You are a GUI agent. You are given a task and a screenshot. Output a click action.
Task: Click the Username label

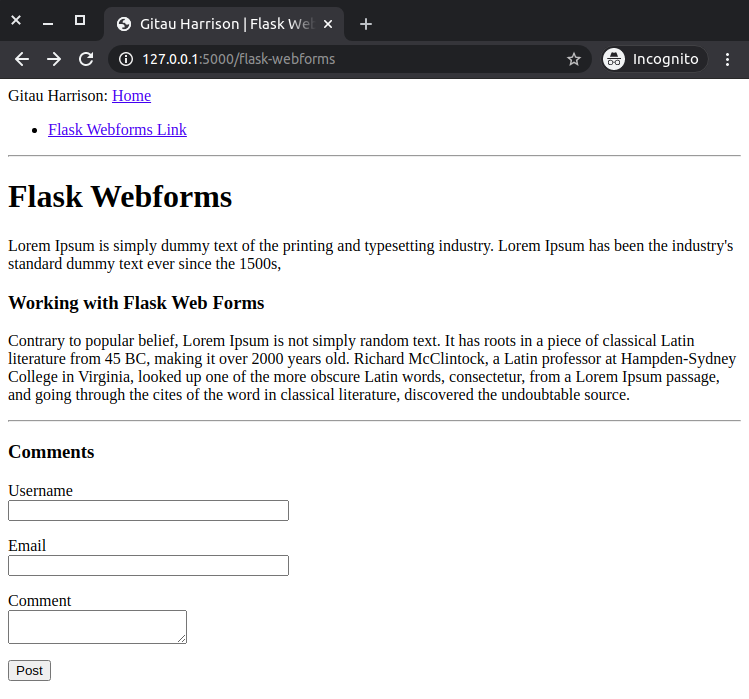(x=40, y=491)
